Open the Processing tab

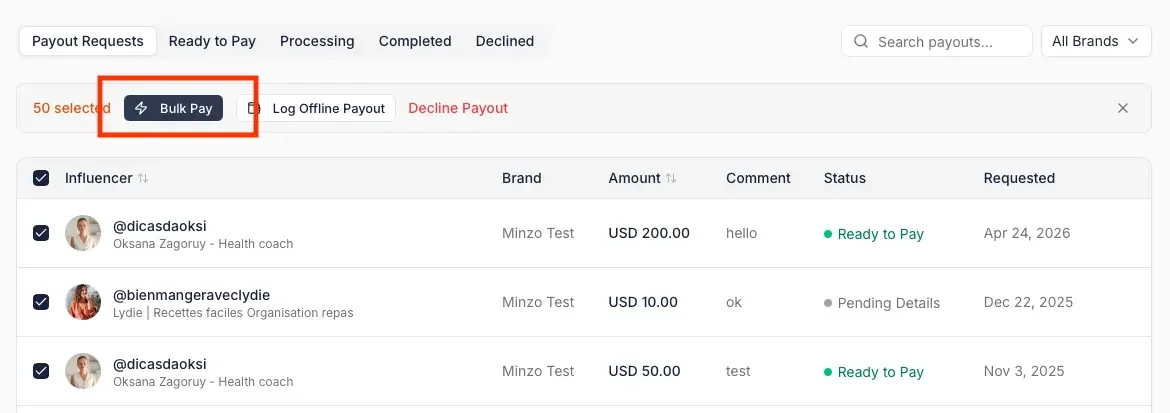click(317, 41)
